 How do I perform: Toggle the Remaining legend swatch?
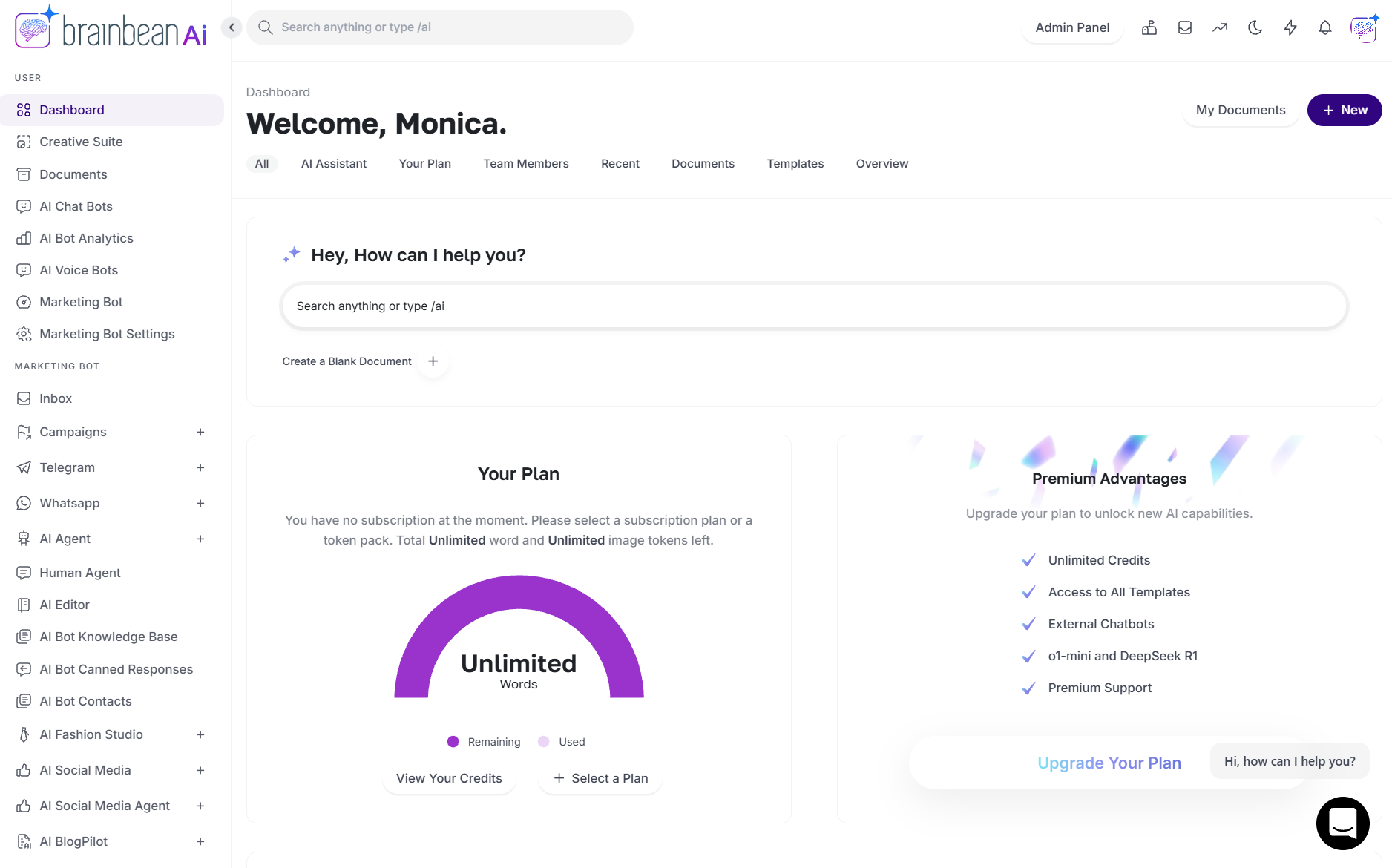tap(453, 742)
